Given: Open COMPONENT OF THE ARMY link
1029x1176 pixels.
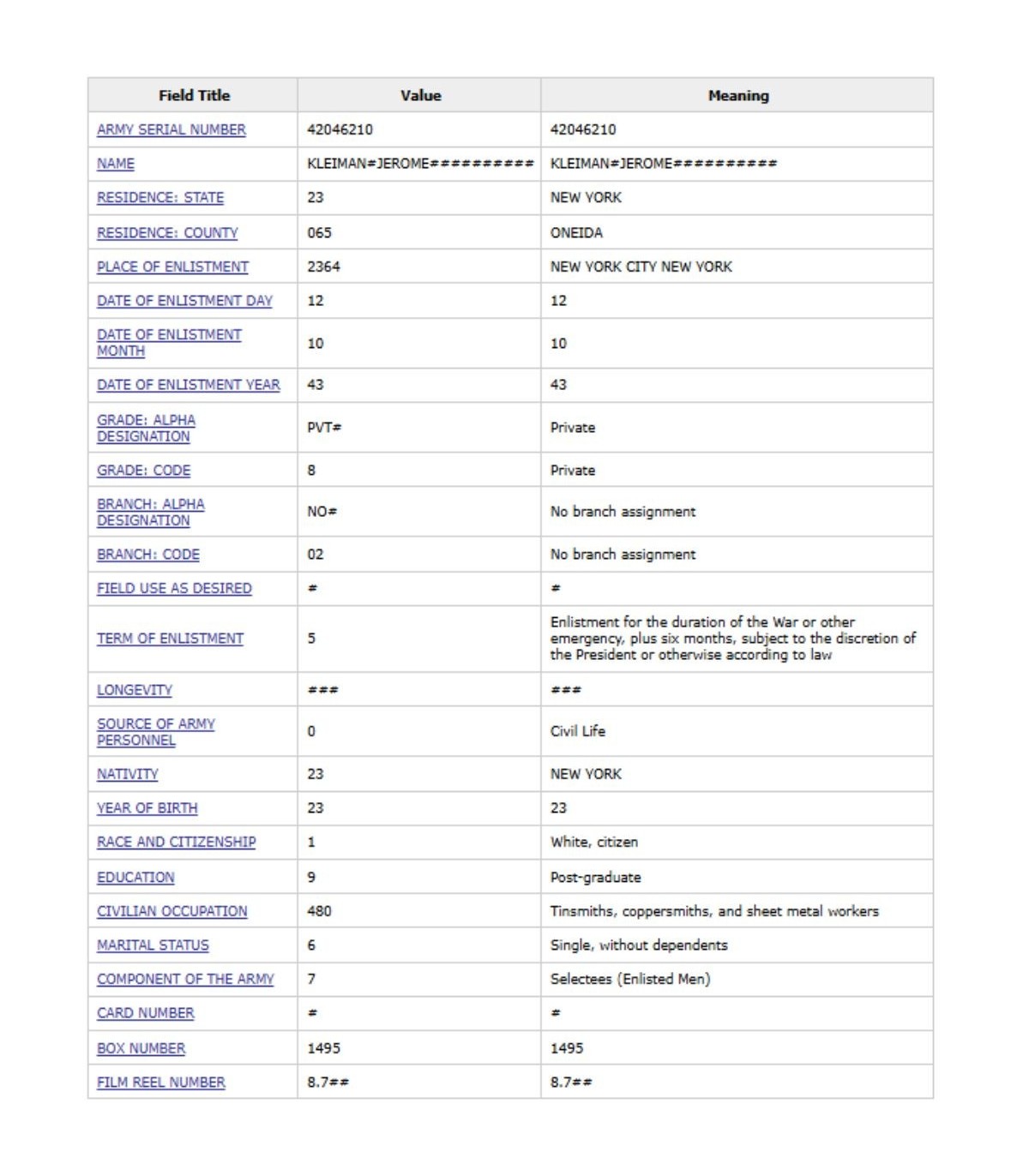Looking at the screenshot, I should point(185,979).
